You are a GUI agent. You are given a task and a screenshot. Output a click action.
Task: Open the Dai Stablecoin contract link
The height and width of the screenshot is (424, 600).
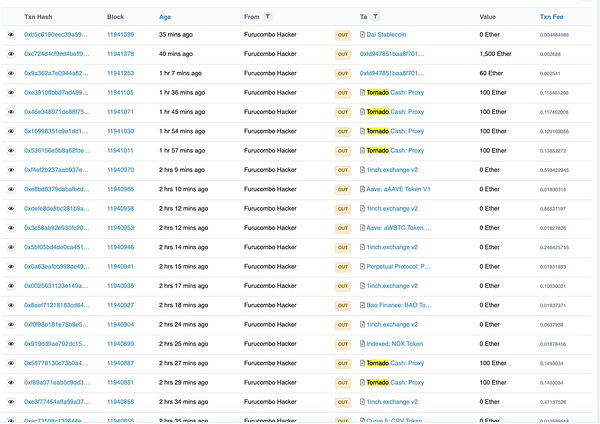click(386, 34)
